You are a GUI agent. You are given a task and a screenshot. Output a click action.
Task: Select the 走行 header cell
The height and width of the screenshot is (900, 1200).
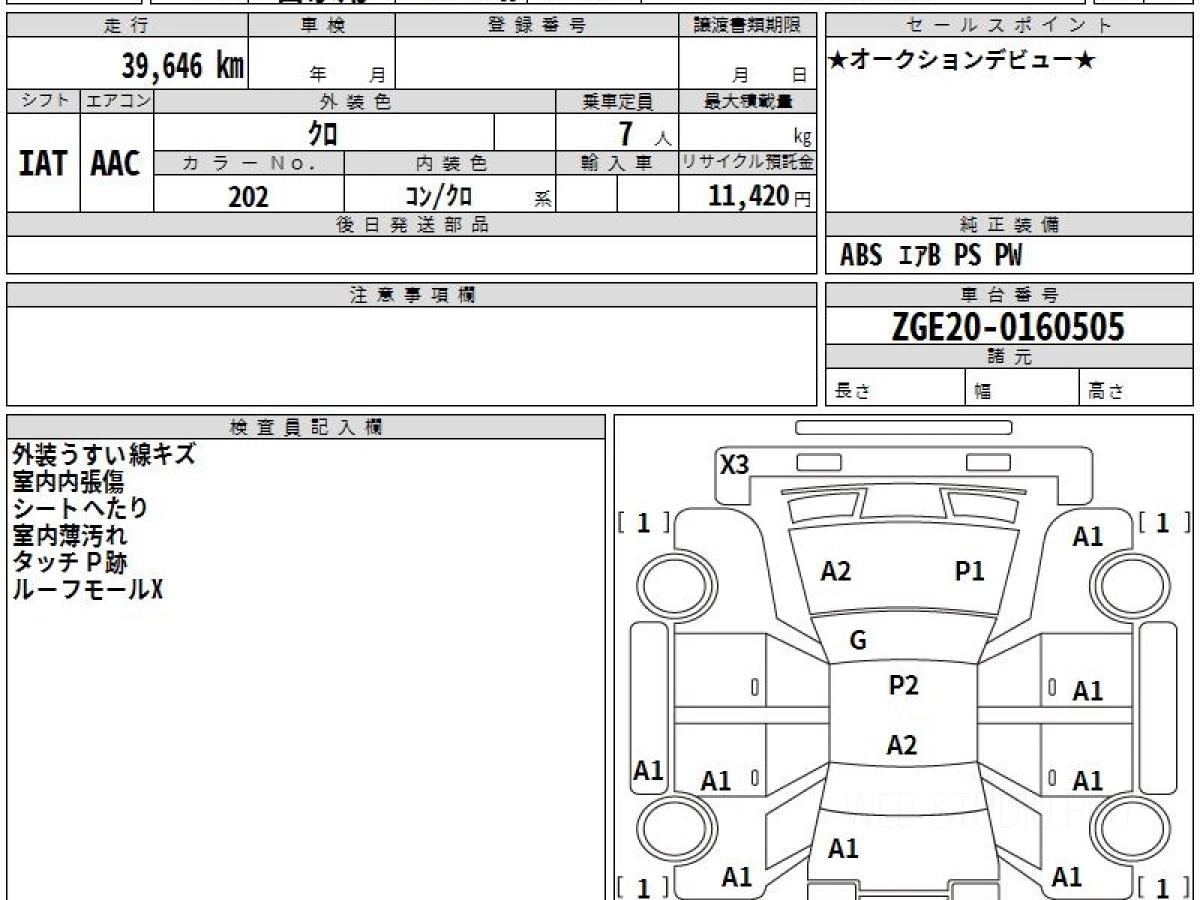tap(127, 26)
